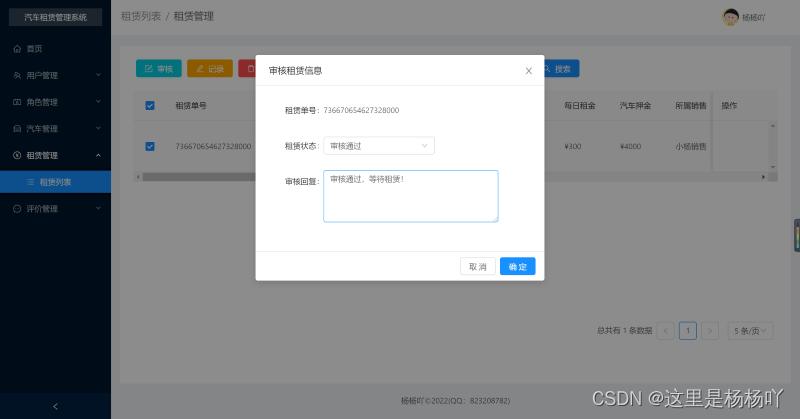Click the 取消 button
Screen dimensions: 800x419
point(478,266)
